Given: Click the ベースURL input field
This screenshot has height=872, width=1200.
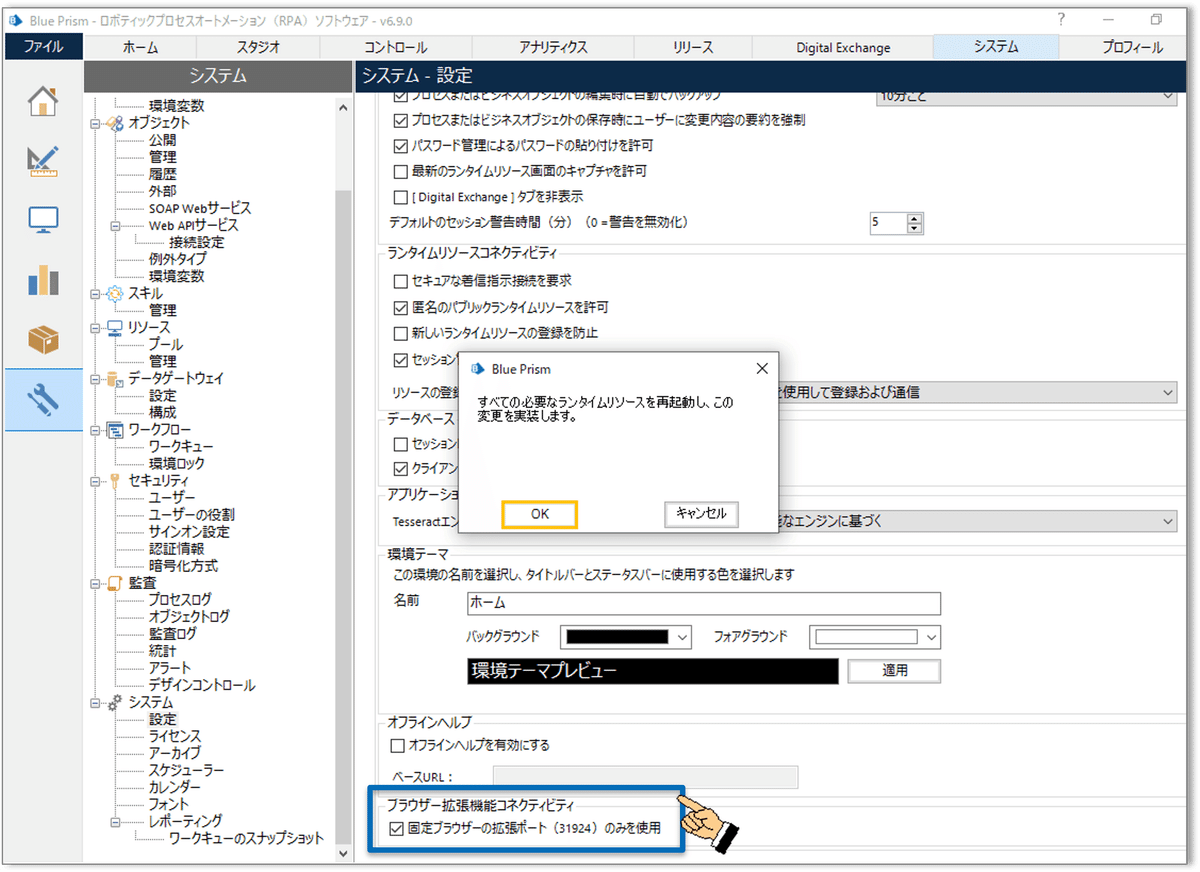Looking at the screenshot, I should [x=646, y=777].
